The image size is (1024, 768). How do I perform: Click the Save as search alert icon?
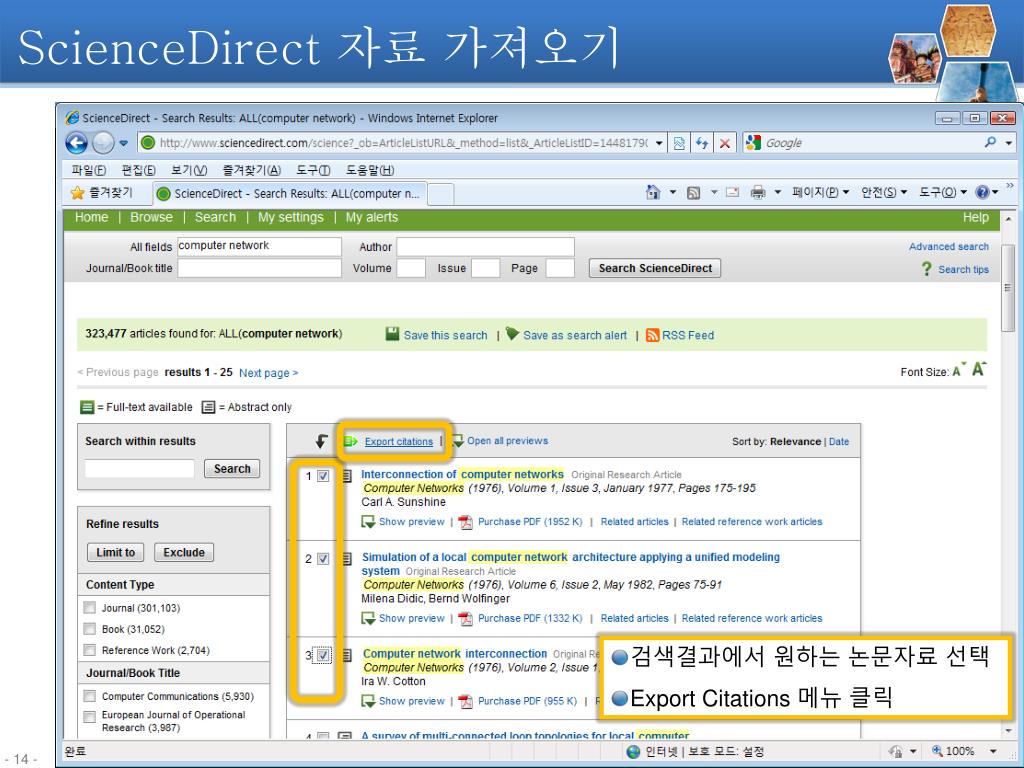click(513, 334)
